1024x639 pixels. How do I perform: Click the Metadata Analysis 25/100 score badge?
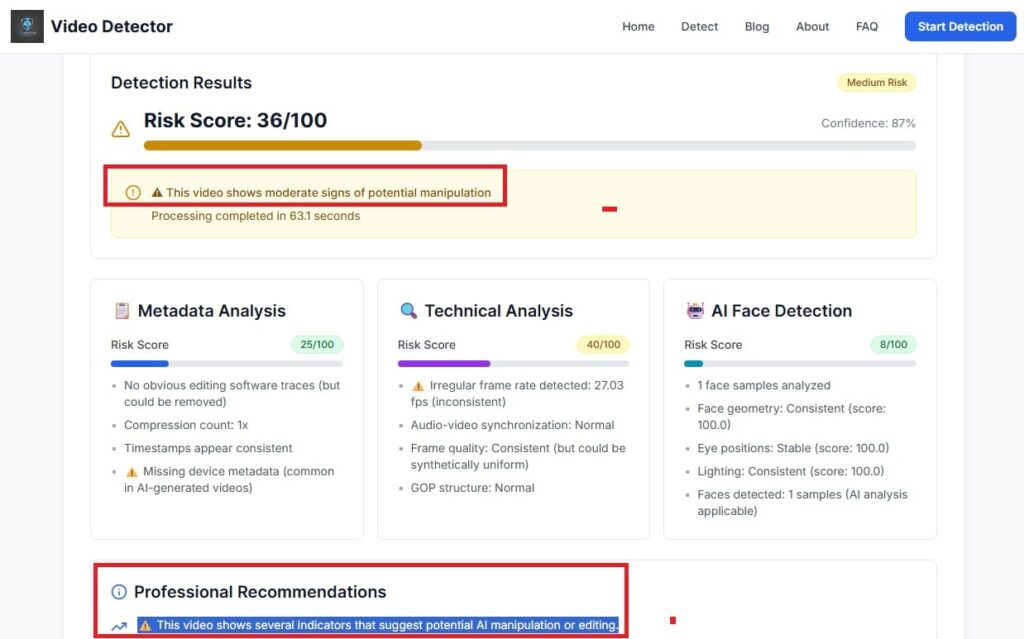pyautogui.click(x=317, y=345)
